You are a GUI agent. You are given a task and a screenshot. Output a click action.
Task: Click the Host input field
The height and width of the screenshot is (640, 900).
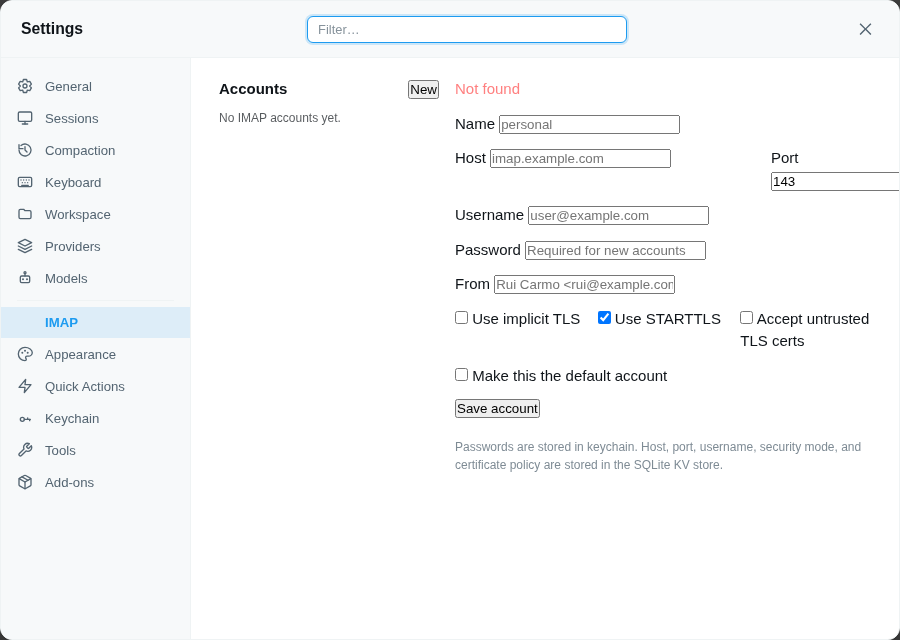pos(580,158)
